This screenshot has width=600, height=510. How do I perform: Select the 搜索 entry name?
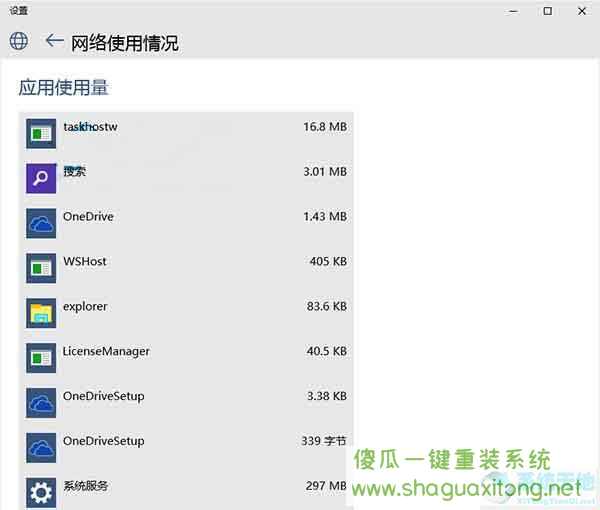[75, 171]
